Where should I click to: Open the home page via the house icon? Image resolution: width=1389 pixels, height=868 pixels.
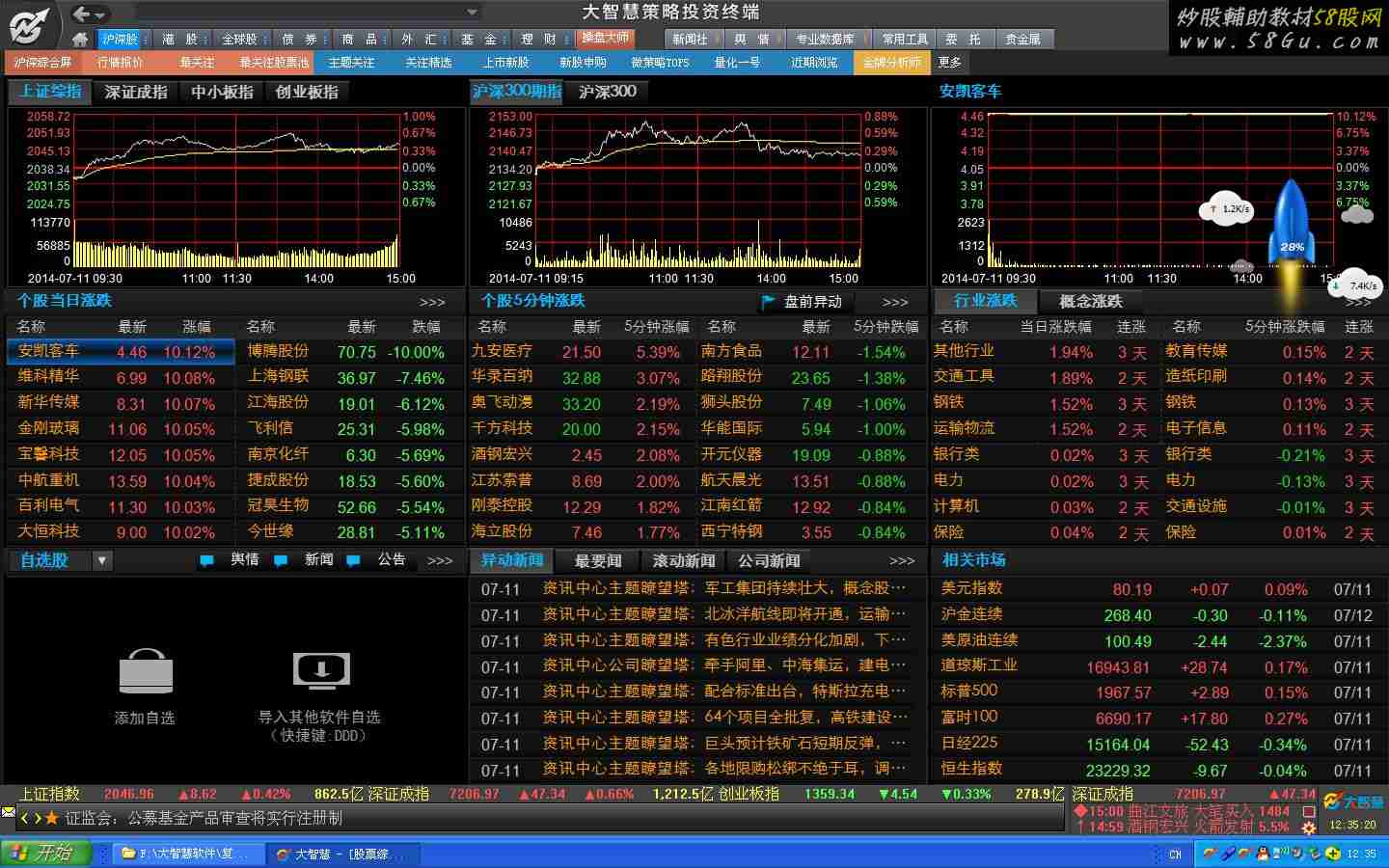(x=81, y=40)
